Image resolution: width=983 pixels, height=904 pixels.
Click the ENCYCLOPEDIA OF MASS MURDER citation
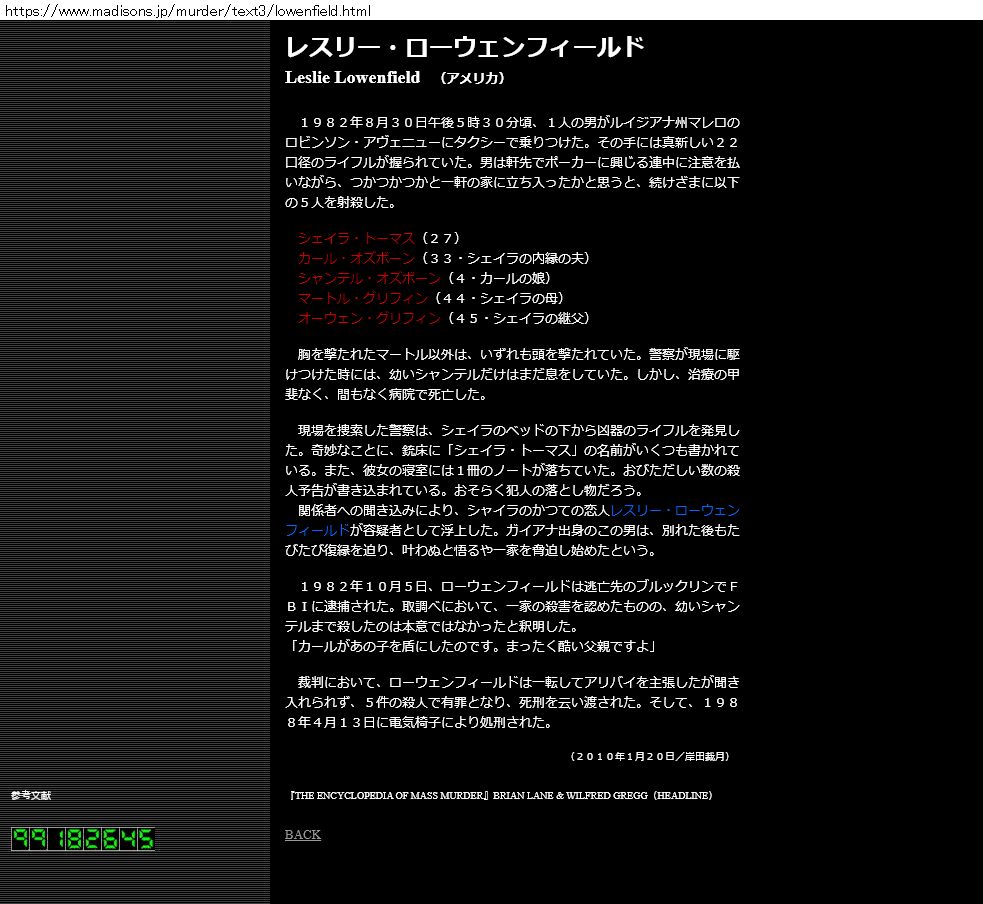500,796
